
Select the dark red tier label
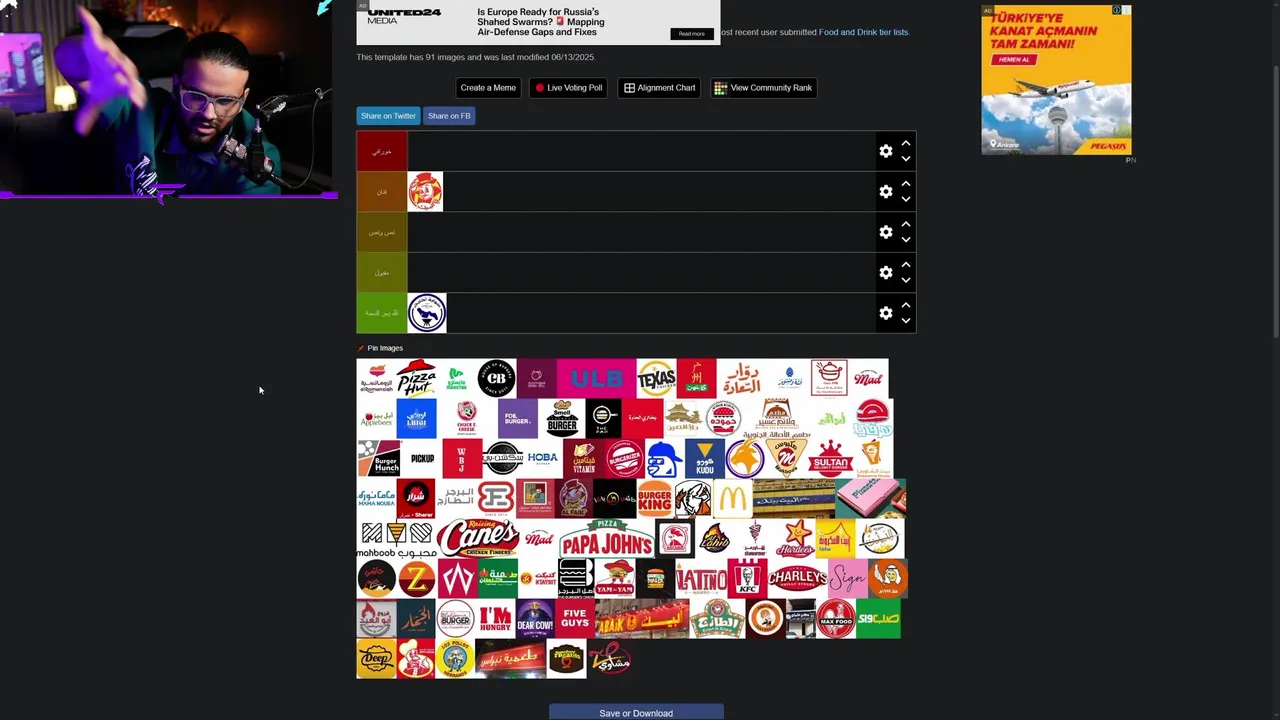(x=382, y=151)
